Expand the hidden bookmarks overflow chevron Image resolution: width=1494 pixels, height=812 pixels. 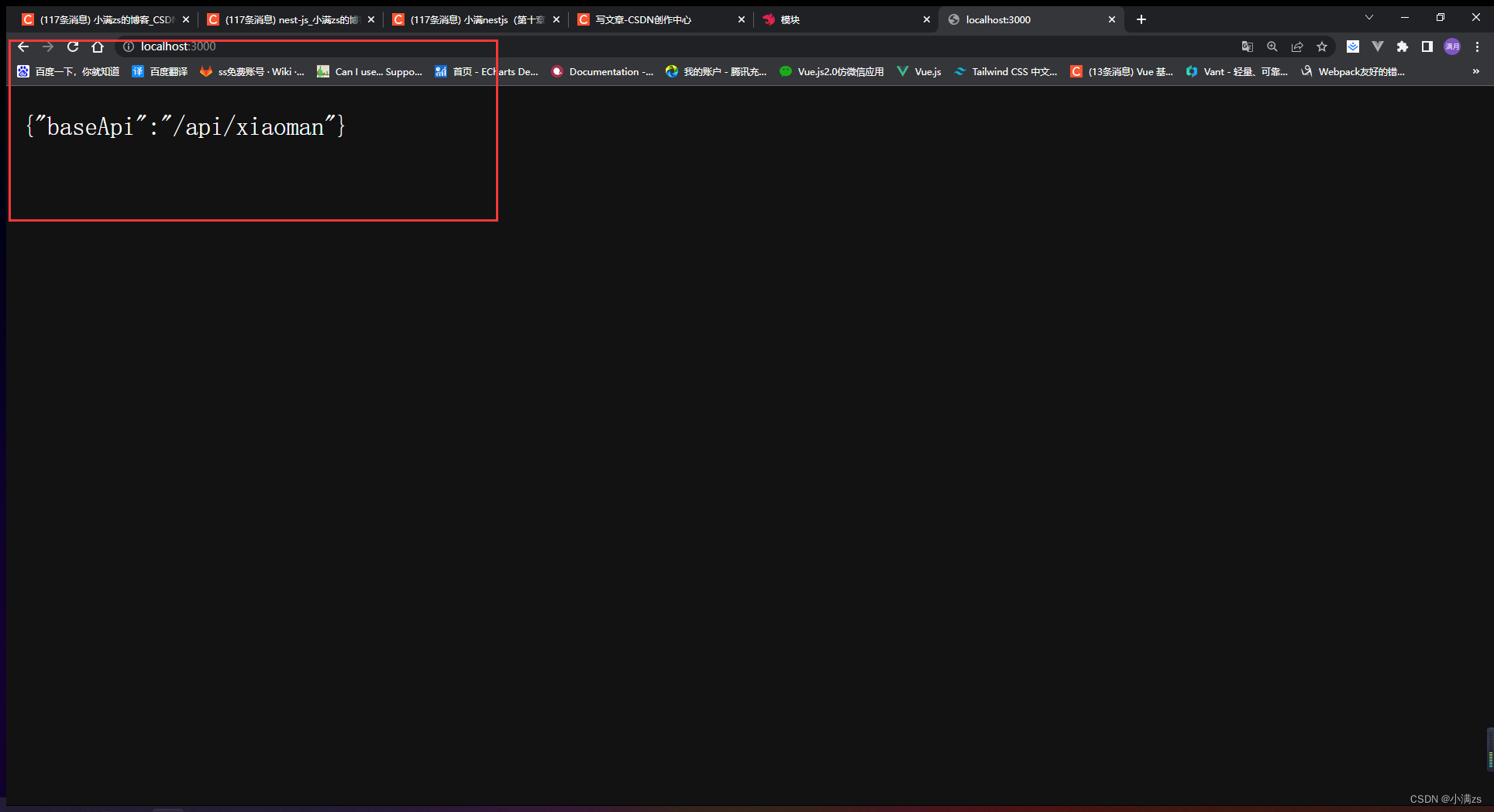(x=1475, y=71)
